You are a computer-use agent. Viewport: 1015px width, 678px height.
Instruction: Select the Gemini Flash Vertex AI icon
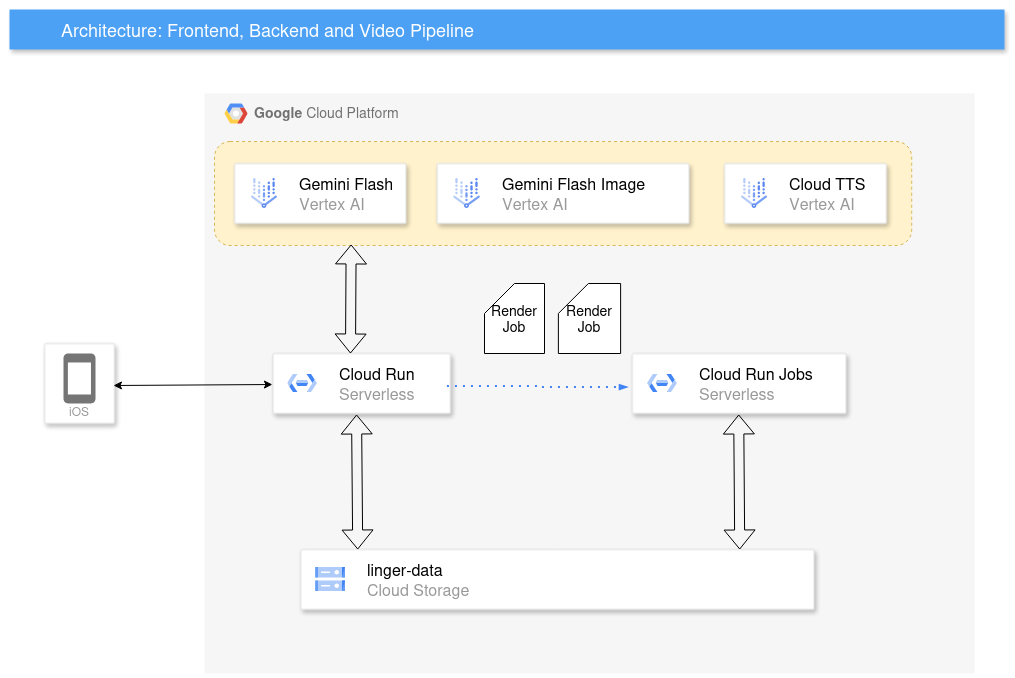[x=264, y=193]
